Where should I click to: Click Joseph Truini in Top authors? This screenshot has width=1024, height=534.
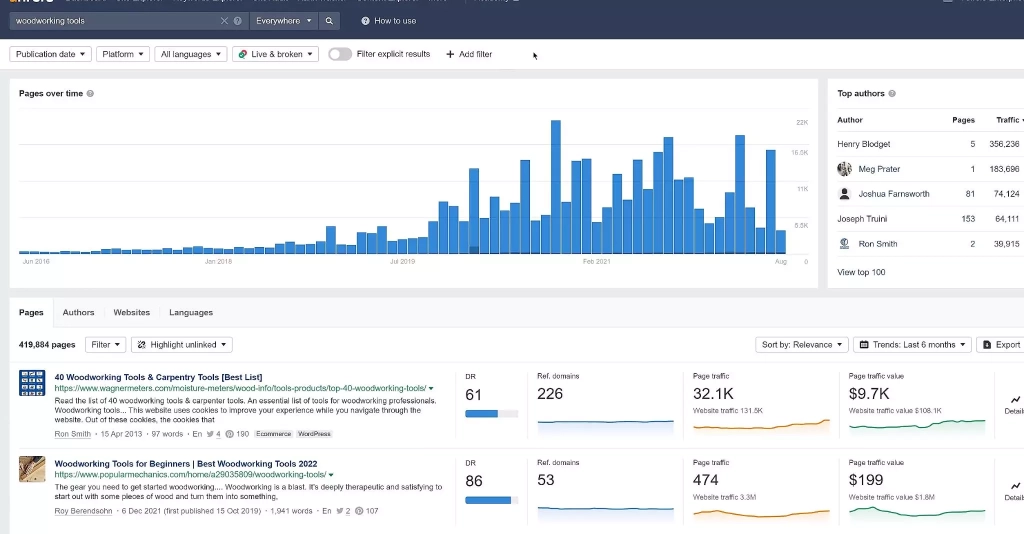[862, 219]
